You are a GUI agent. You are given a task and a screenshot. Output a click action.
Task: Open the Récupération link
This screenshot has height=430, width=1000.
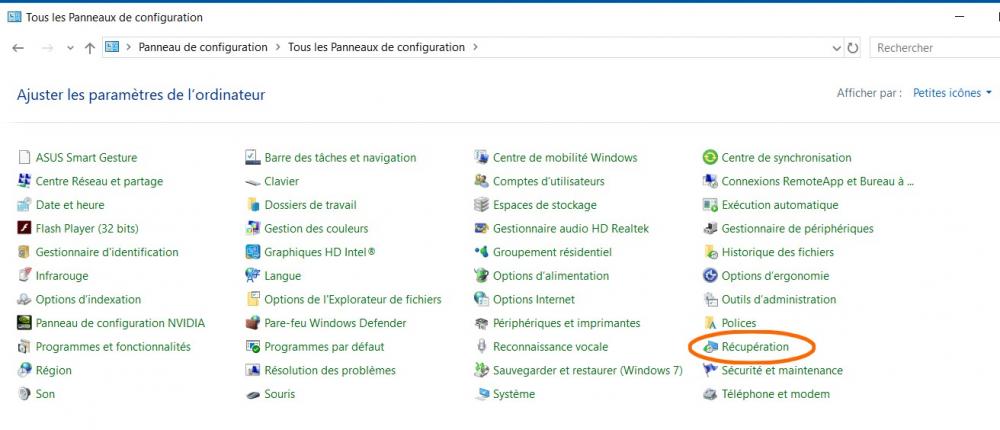tap(755, 347)
